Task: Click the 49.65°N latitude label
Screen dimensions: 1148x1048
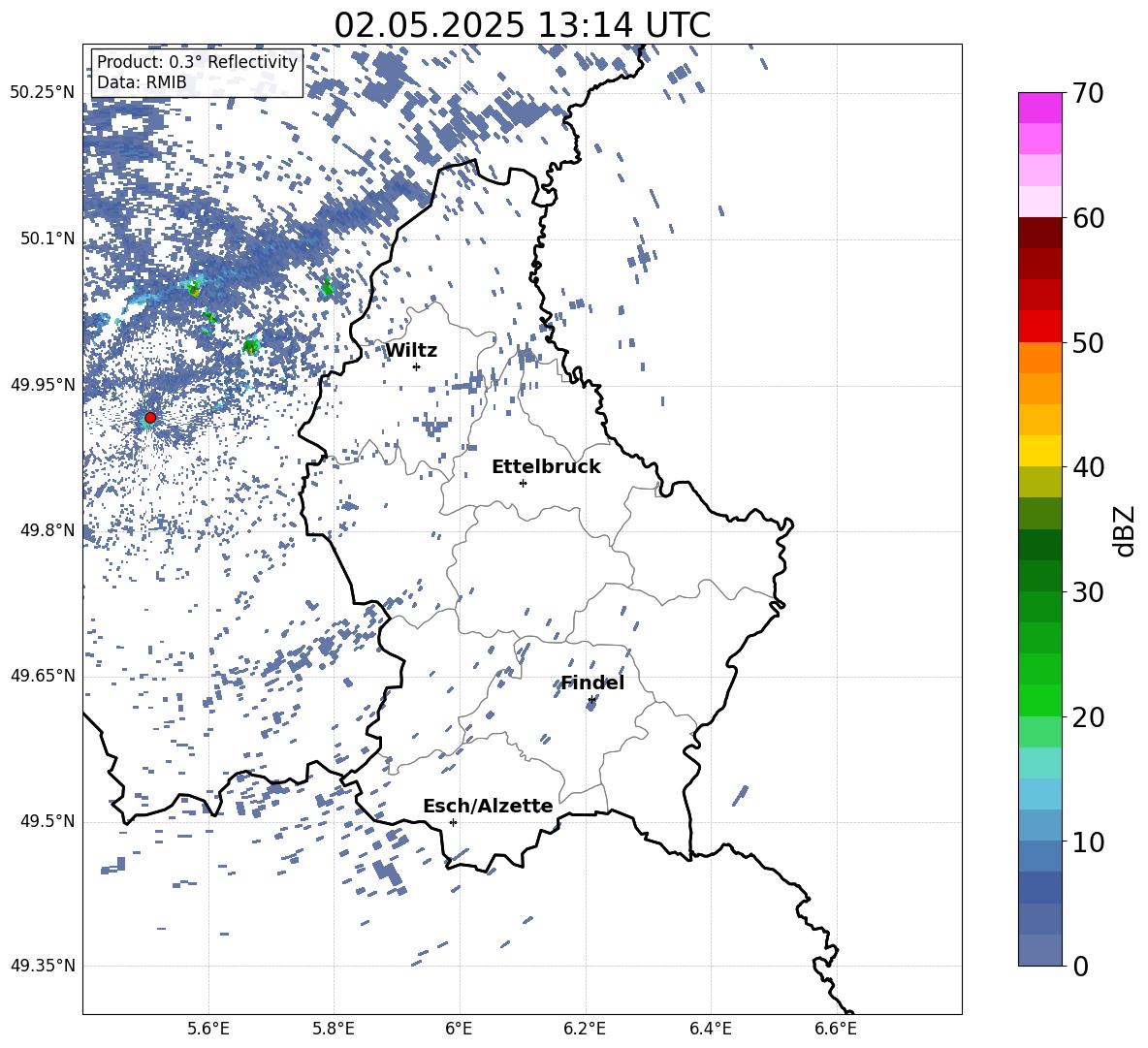Action: [x=43, y=676]
